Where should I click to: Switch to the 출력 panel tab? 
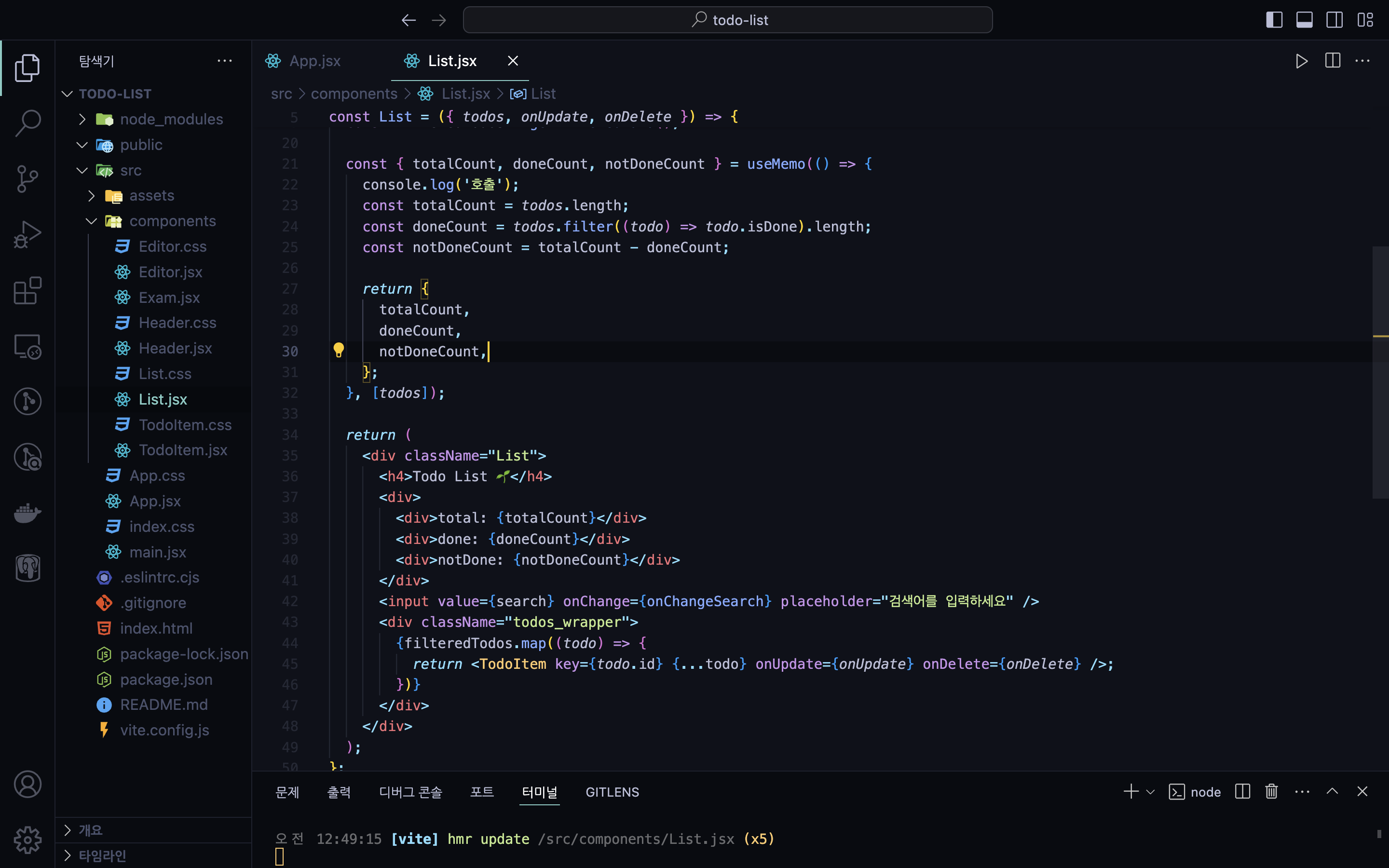pyautogui.click(x=339, y=792)
